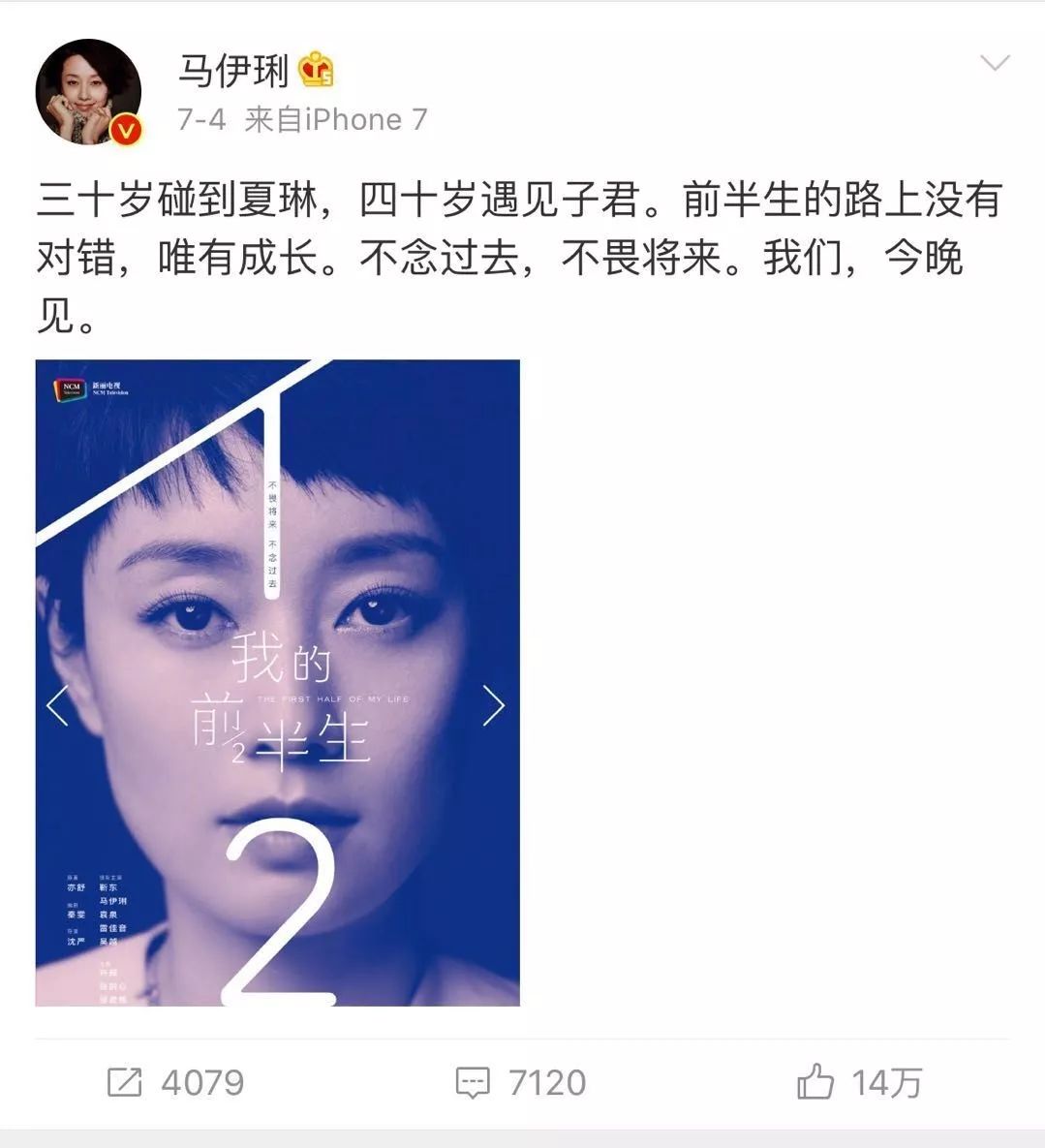Expand the post options chevron

(x=995, y=63)
